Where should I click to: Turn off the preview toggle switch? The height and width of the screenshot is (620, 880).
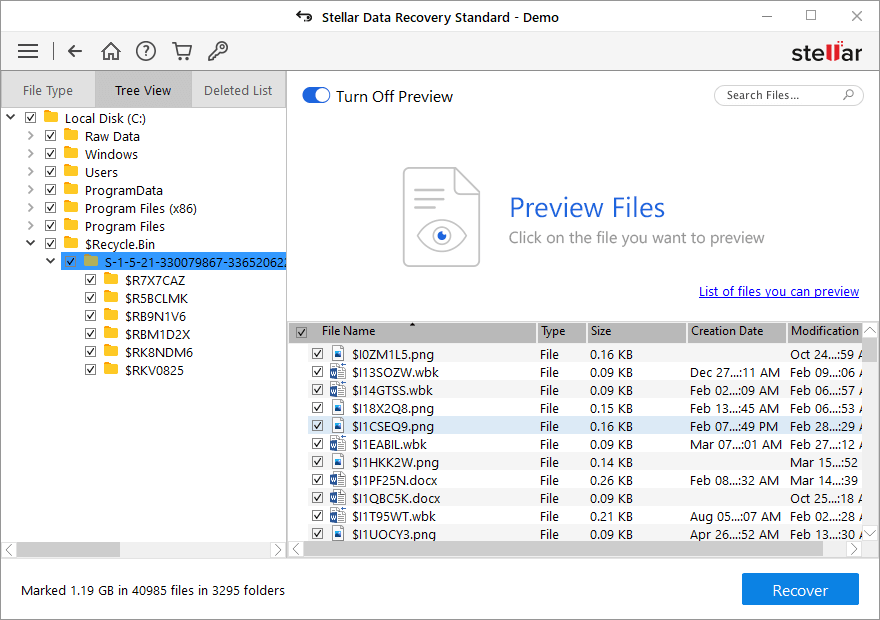pos(316,96)
